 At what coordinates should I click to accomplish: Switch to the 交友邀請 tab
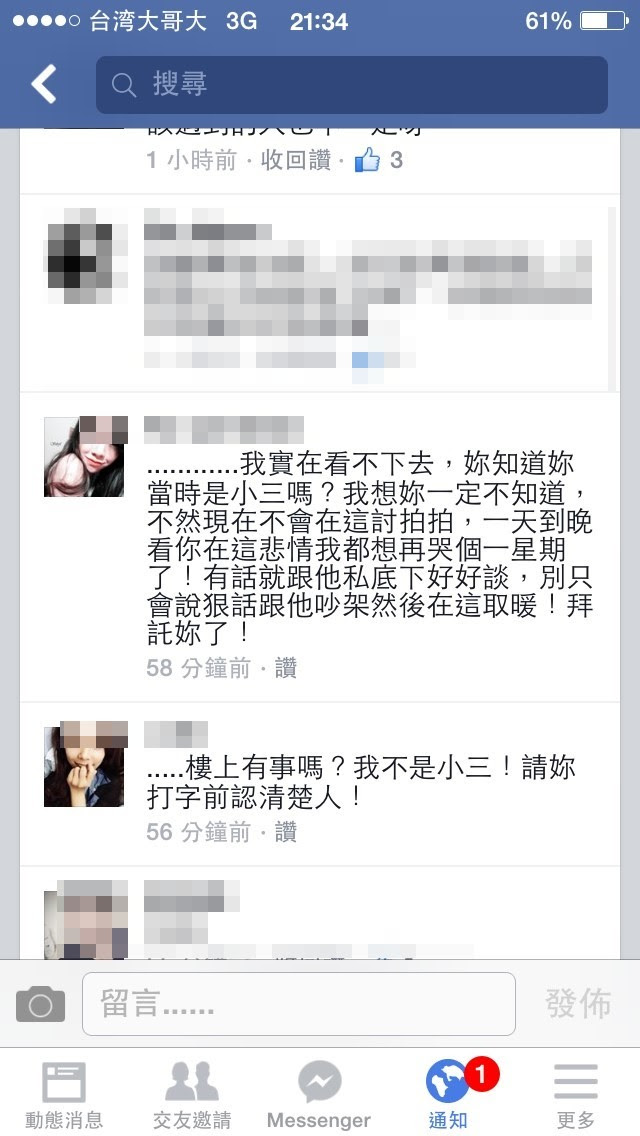coord(192,1095)
